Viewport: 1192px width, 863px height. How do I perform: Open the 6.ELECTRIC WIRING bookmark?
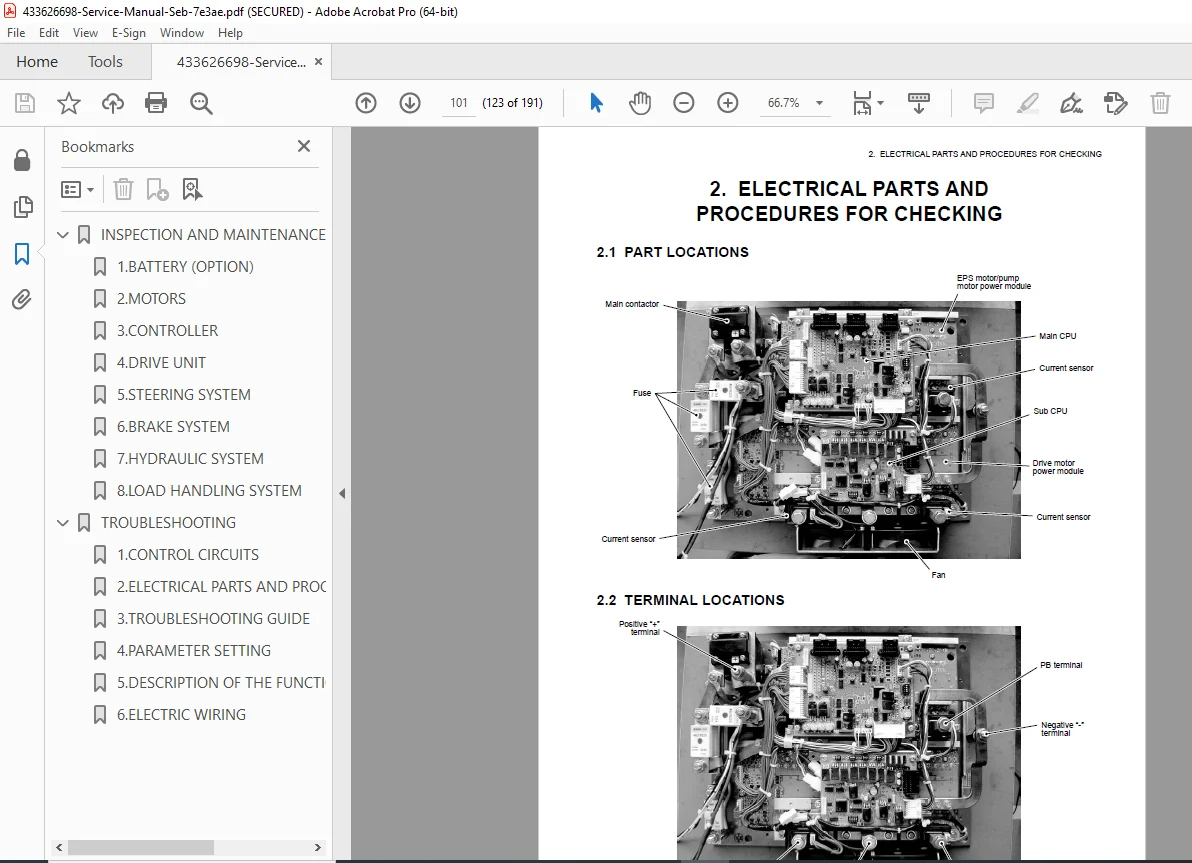pyautogui.click(x=181, y=715)
